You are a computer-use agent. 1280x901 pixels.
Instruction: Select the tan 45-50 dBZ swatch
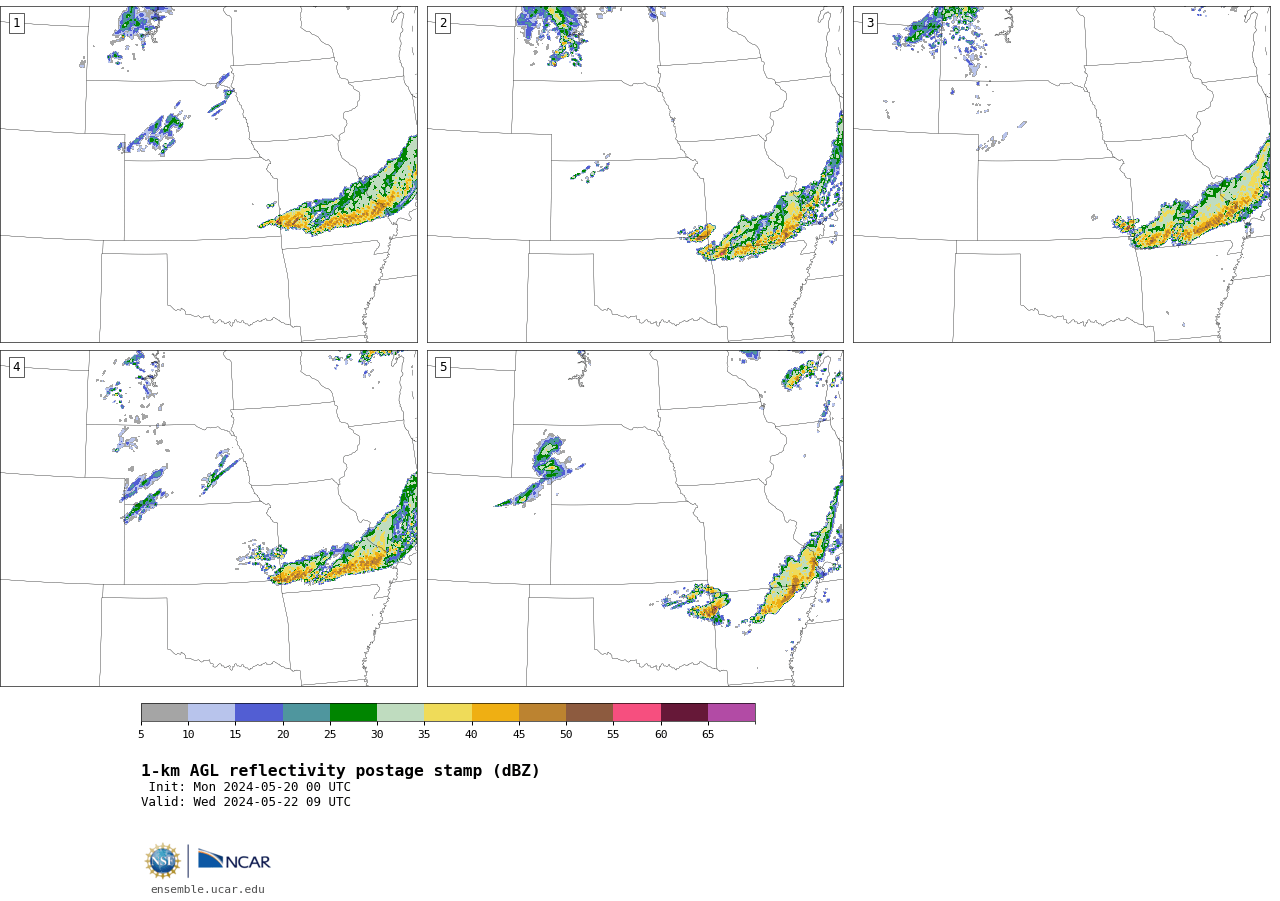tap(542, 712)
